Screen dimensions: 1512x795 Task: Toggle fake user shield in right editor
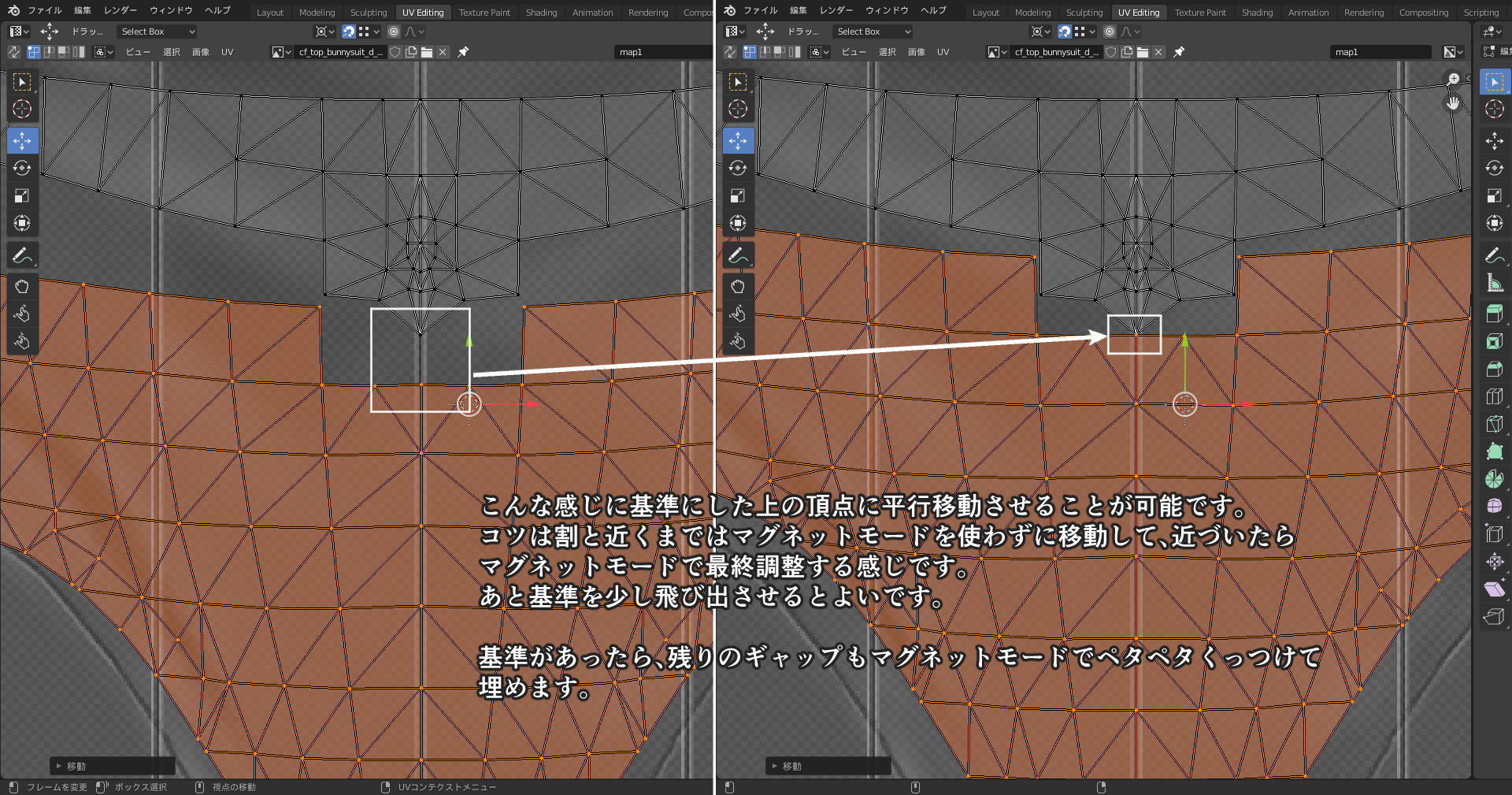[1111, 52]
